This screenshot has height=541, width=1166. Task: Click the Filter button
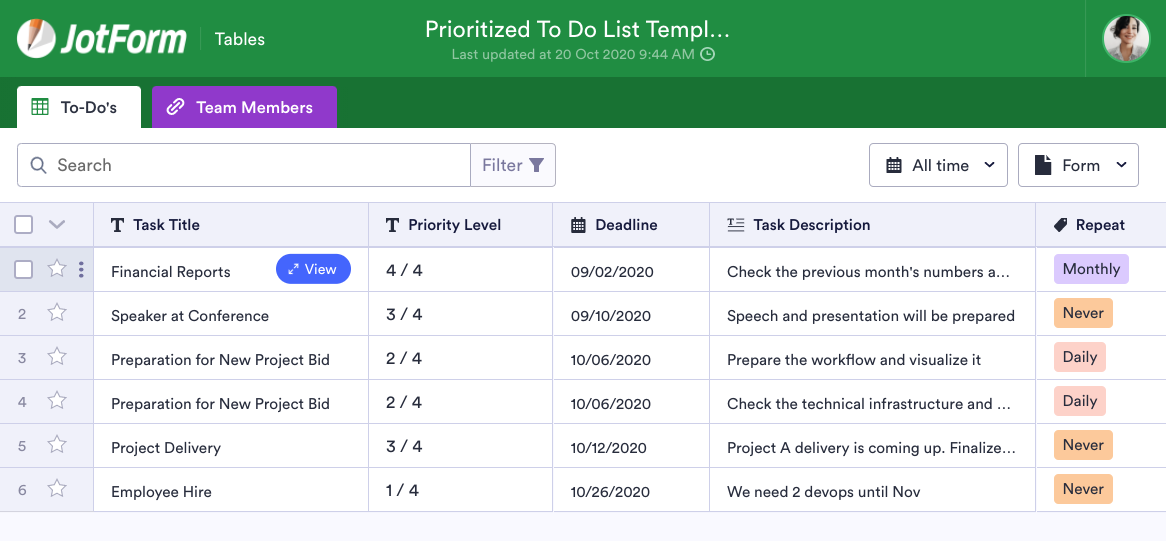(x=513, y=165)
